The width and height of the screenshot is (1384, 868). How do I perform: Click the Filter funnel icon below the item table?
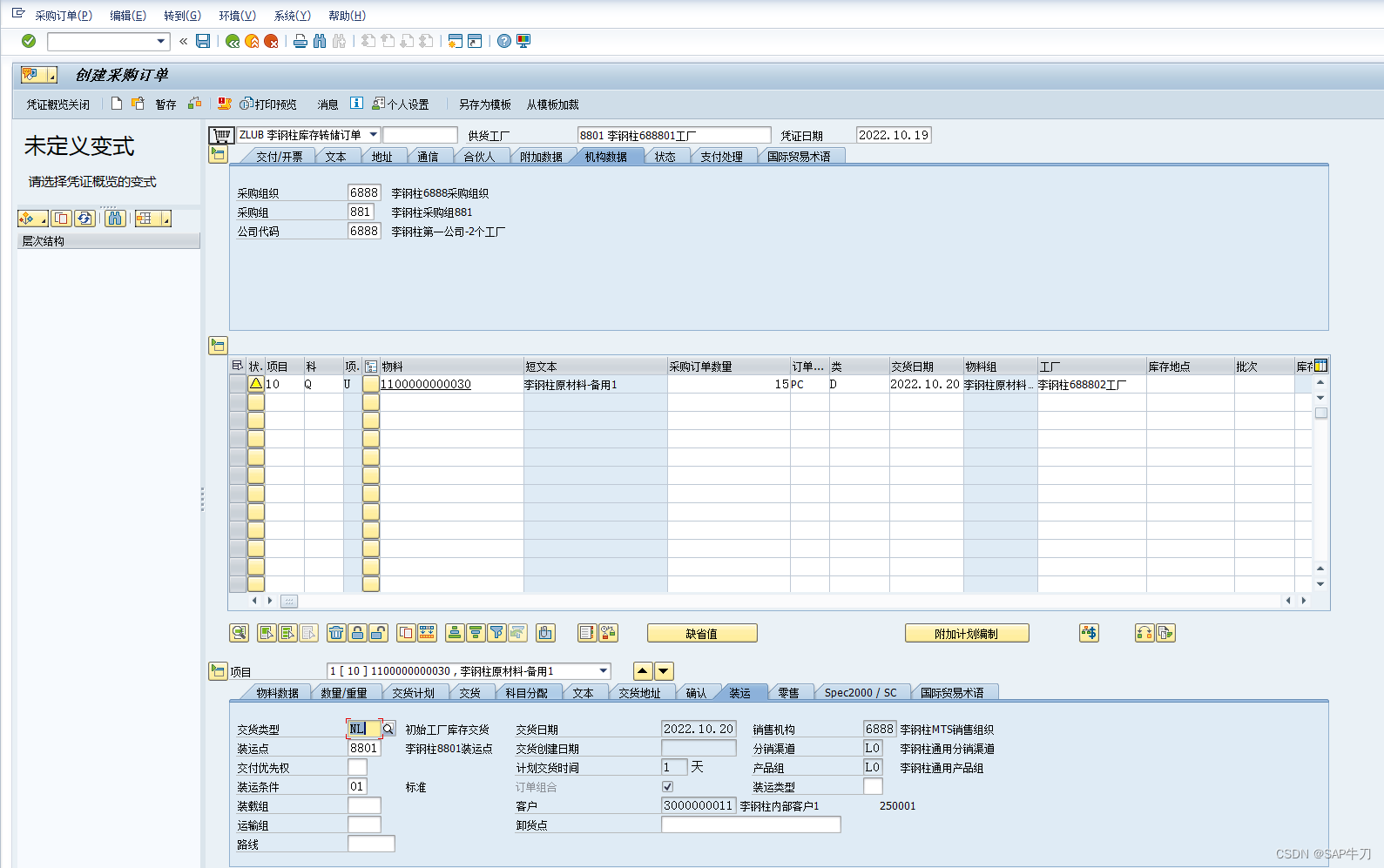[496, 633]
